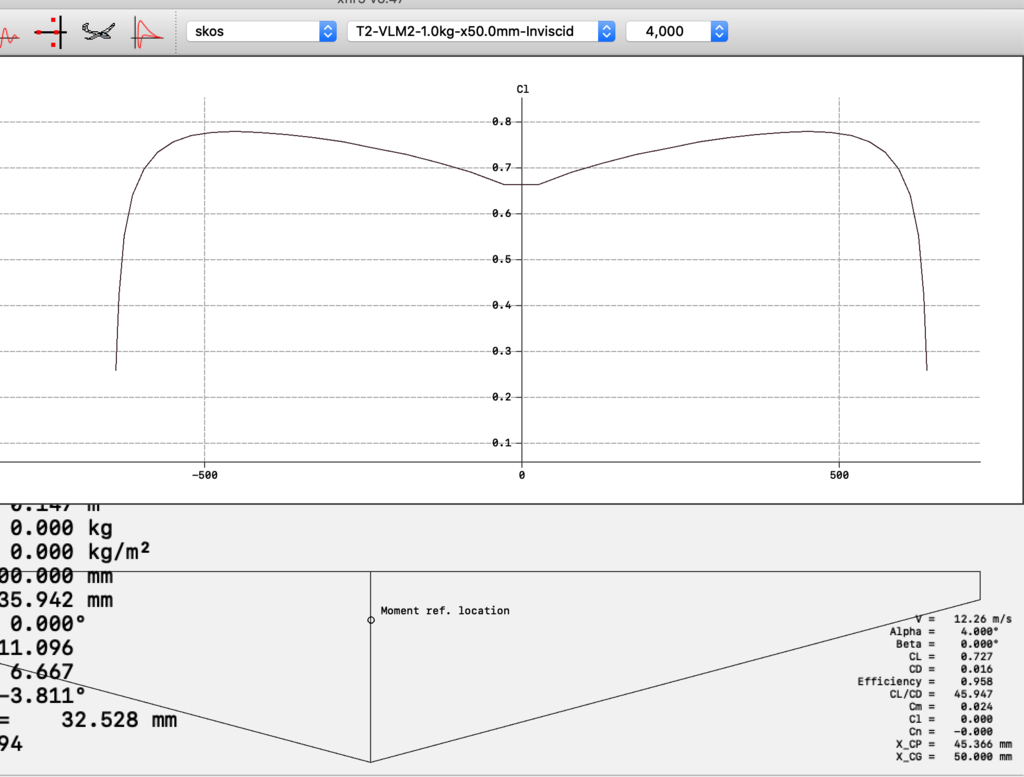Select the foil direct design icon

tap(48, 33)
